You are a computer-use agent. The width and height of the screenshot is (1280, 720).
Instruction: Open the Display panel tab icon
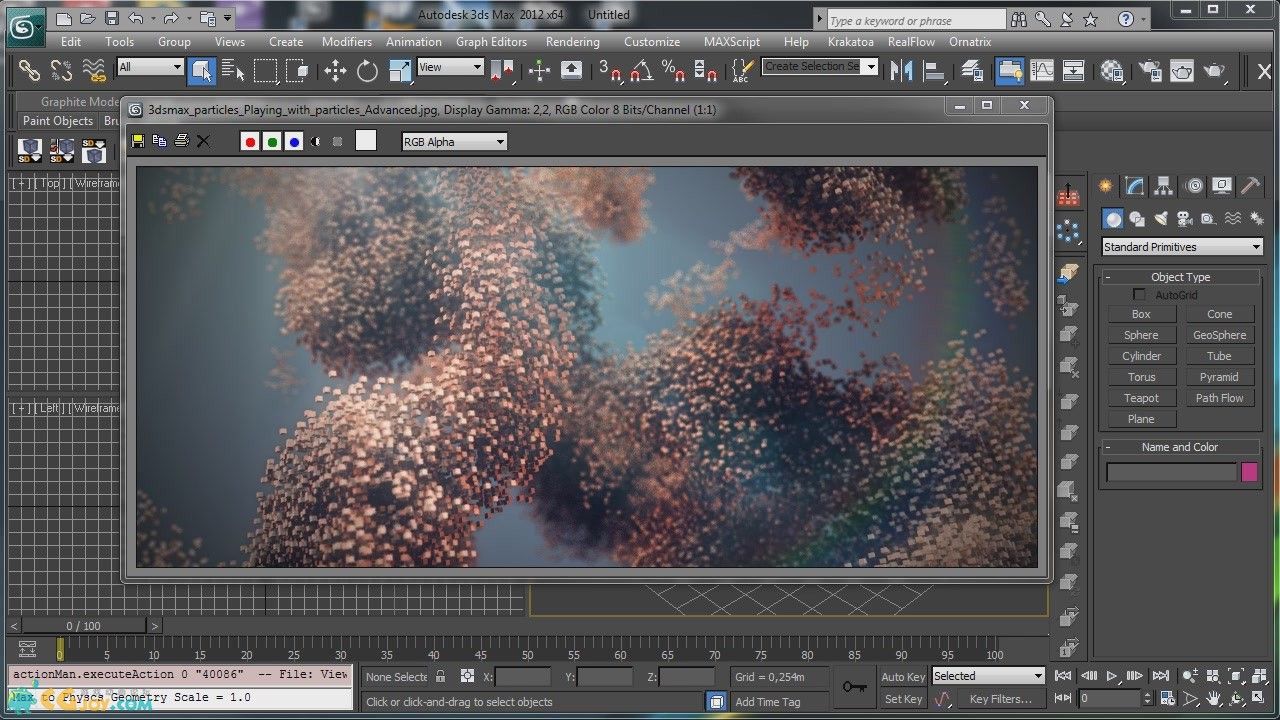pos(1222,186)
